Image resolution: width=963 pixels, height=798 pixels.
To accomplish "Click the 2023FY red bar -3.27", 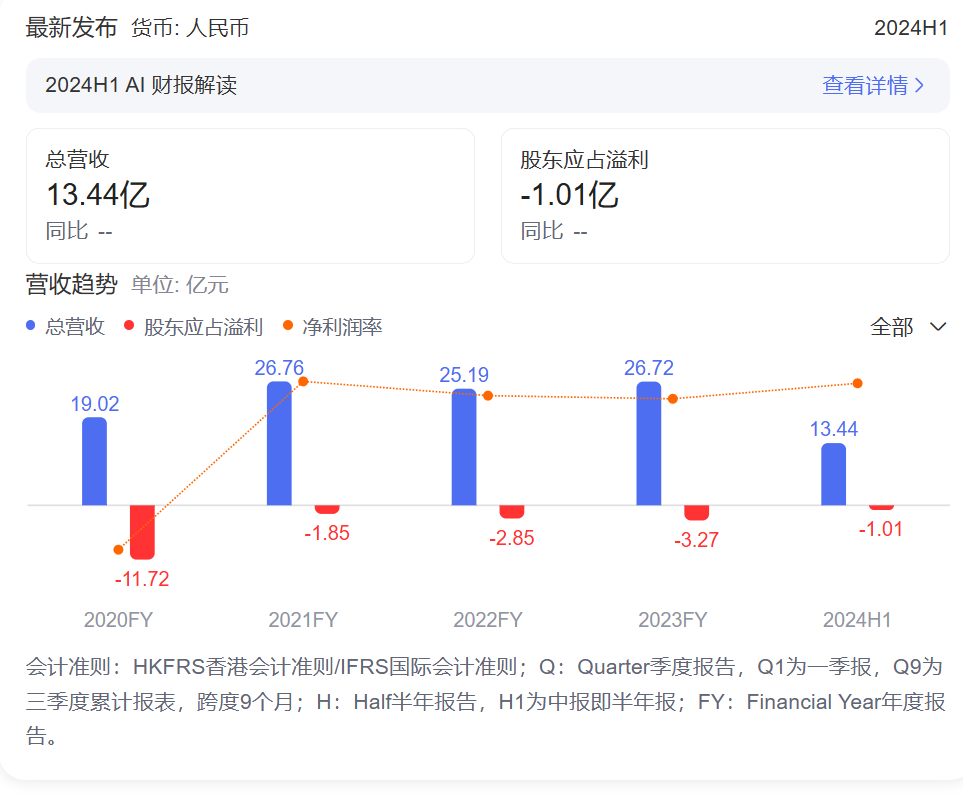I will coord(697,512).
